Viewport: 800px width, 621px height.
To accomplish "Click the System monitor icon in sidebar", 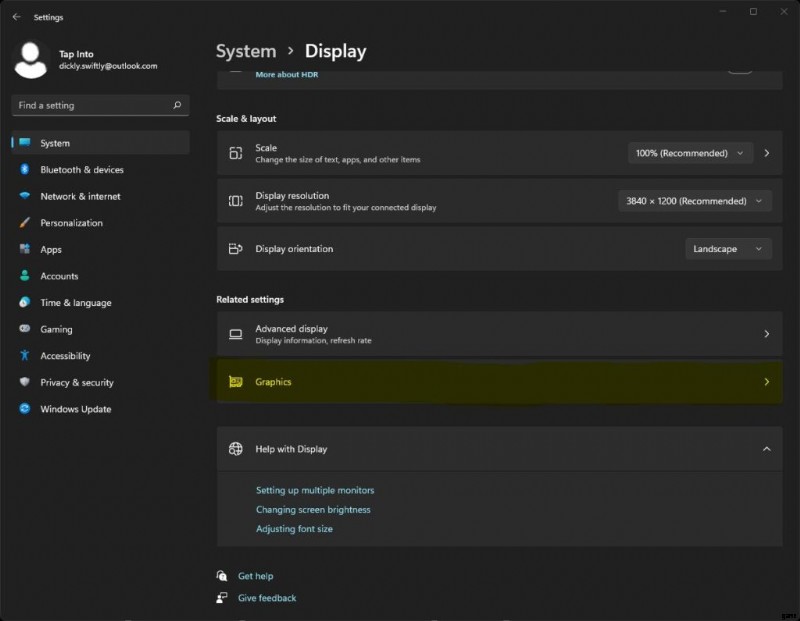I will [x=24, y=143].
